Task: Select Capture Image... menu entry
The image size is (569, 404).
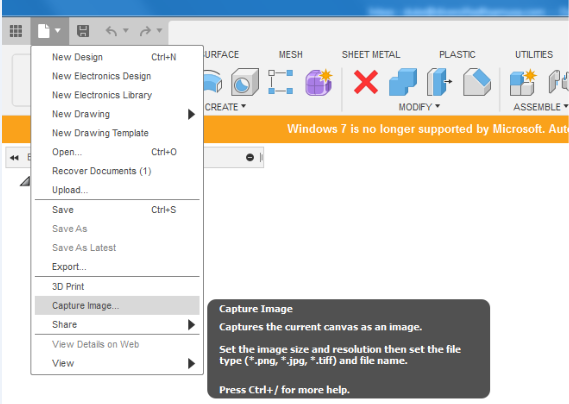Action: [x=117, y=305]
